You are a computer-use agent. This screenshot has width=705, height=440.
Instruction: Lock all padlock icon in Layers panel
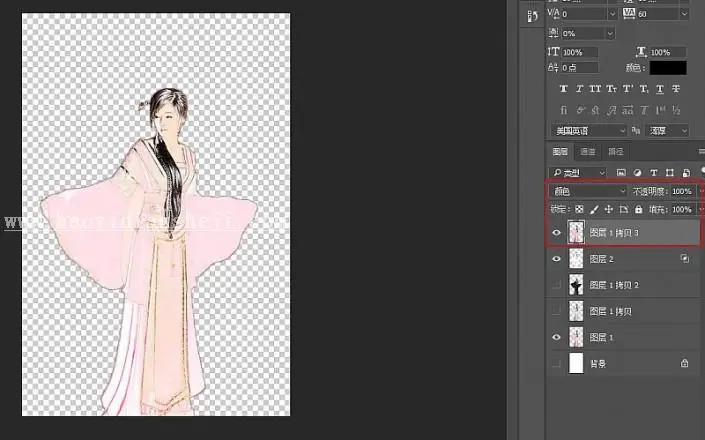(638, 209)
